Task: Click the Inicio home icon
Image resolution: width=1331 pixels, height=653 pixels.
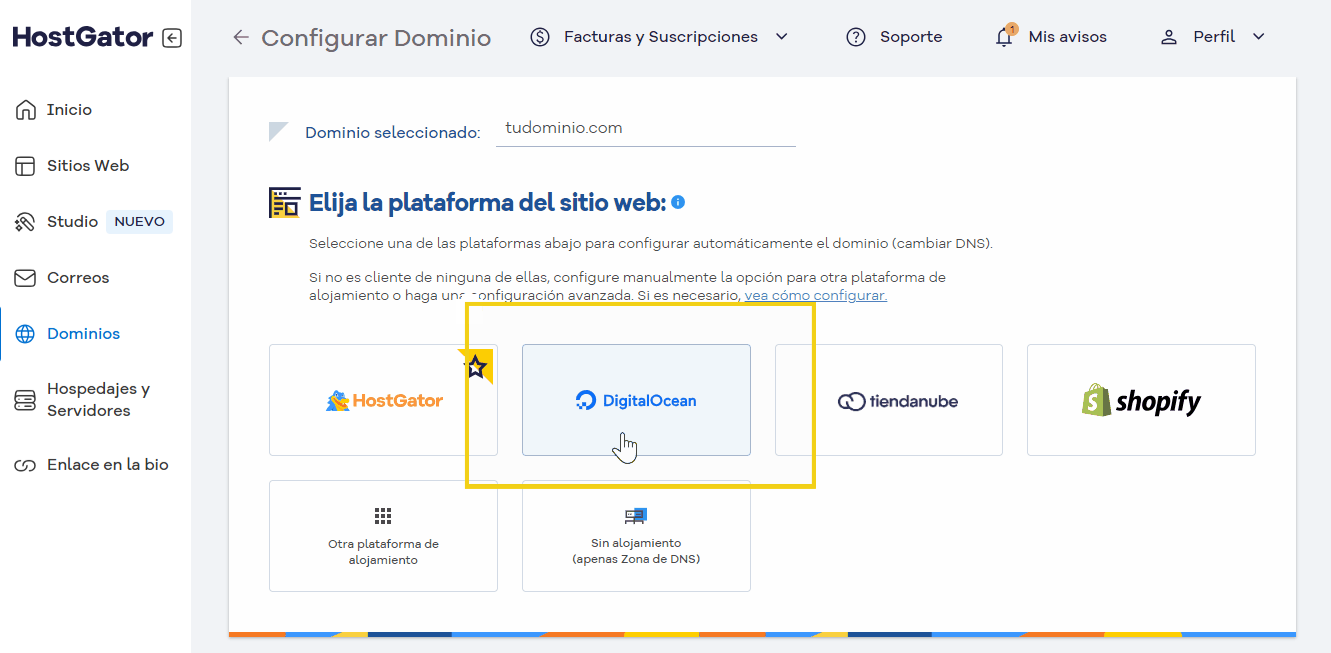Action: pos(25,110)
